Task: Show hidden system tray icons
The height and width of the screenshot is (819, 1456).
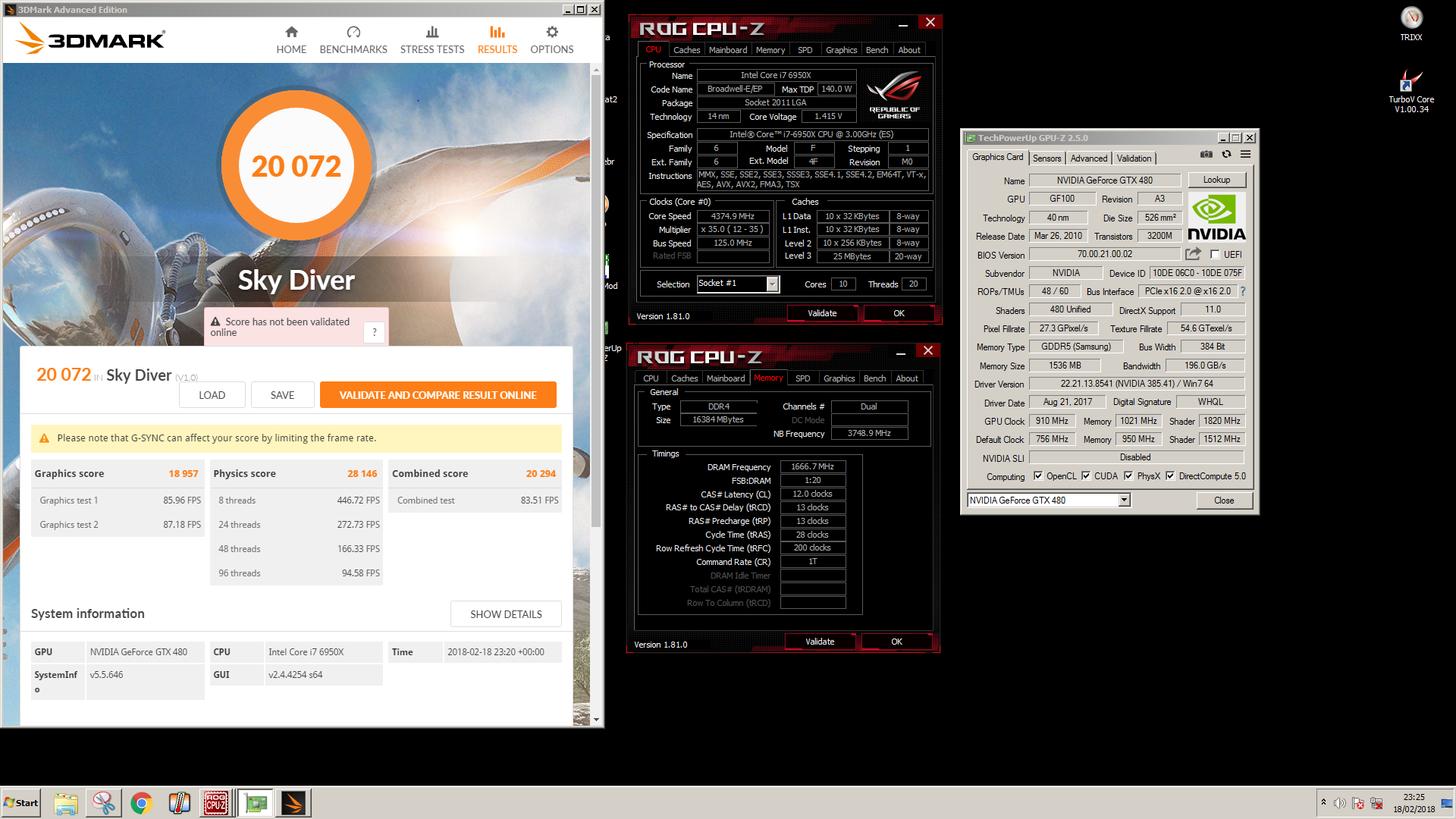Action: [1323, 802]
